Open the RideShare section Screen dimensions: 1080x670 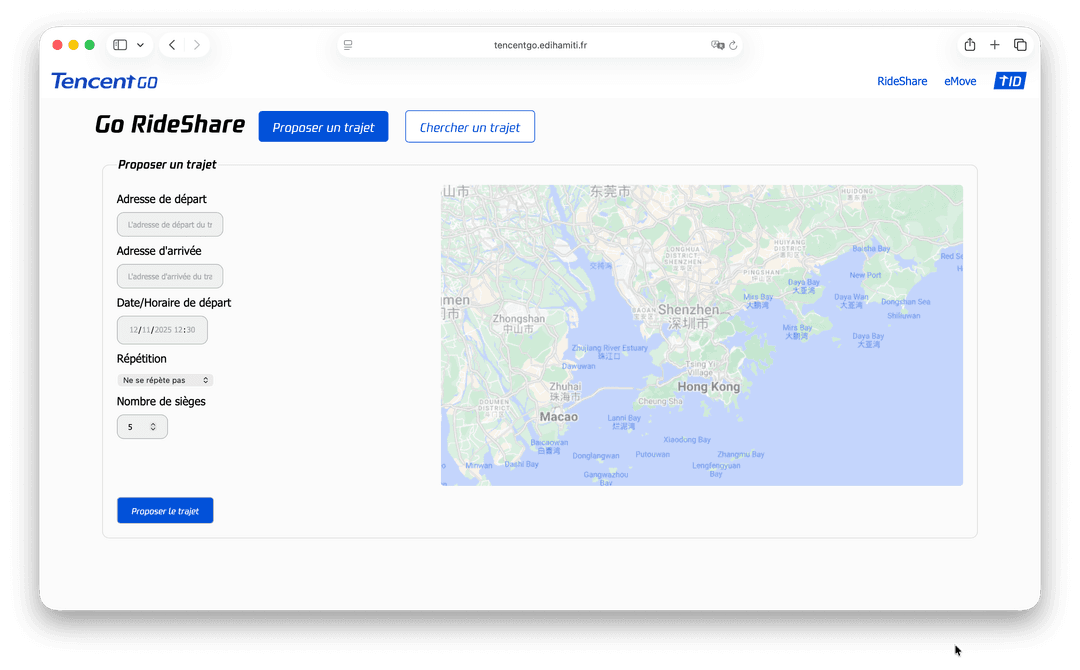tap(902, 81)
